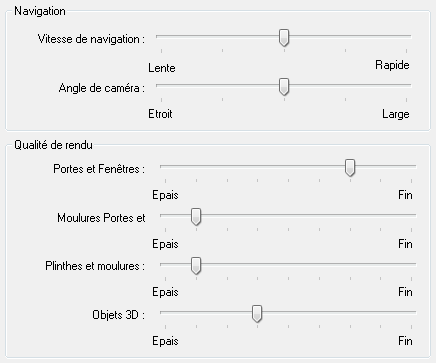
Task: Set Portes et Fenêtres to Epais end
Action: point(165,166)
